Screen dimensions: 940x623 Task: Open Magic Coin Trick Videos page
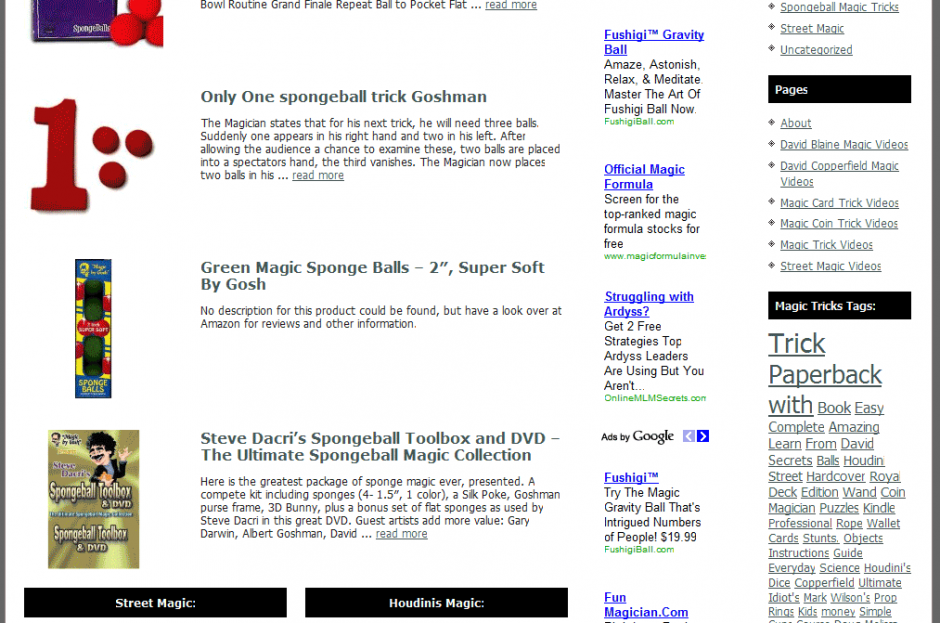839,224
